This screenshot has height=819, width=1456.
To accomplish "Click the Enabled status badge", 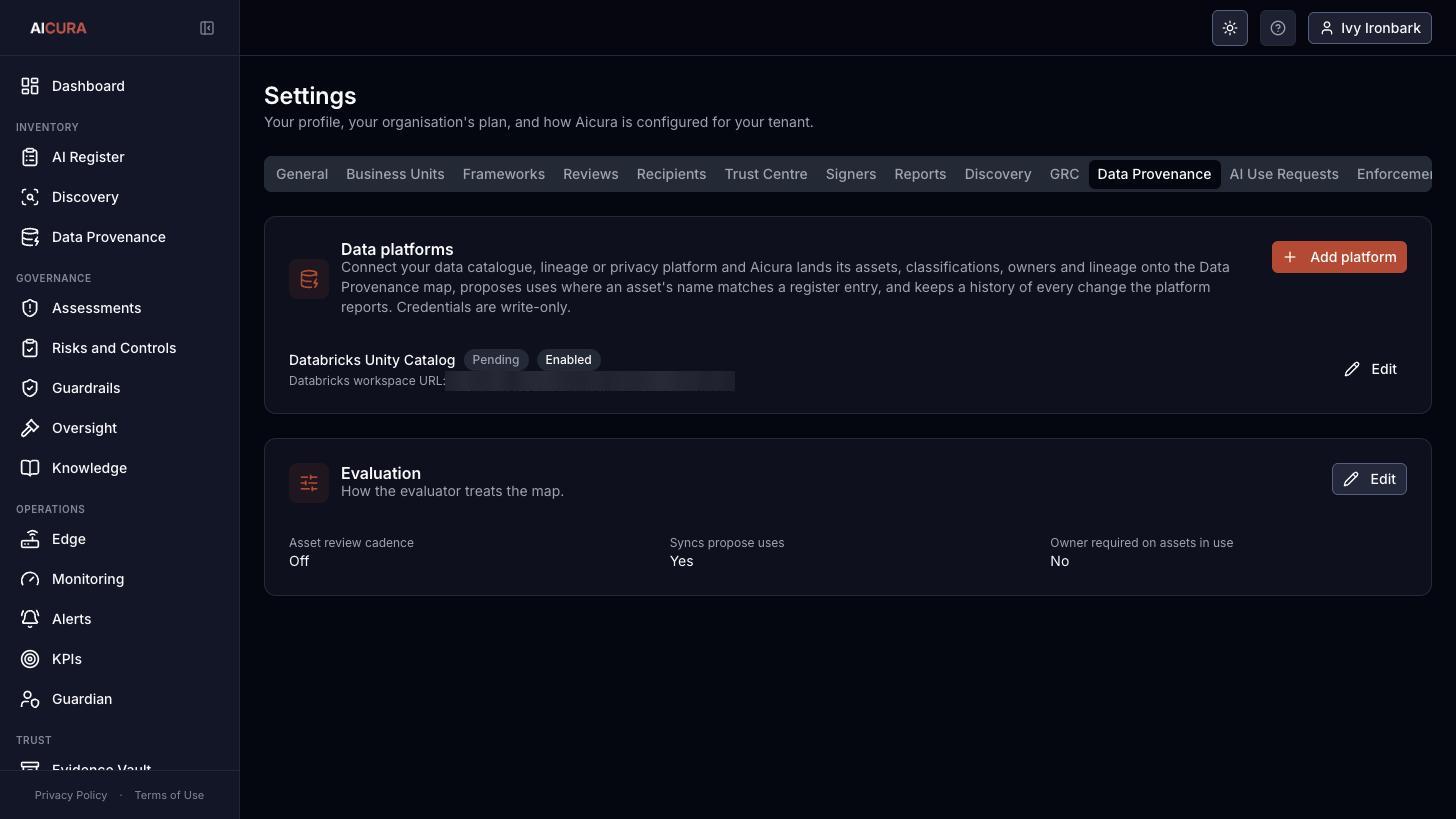I will click(x=568, y=360).
